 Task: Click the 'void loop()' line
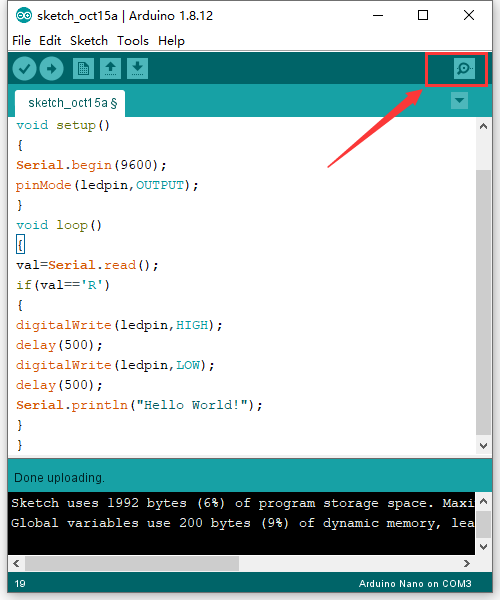[59, 225]
